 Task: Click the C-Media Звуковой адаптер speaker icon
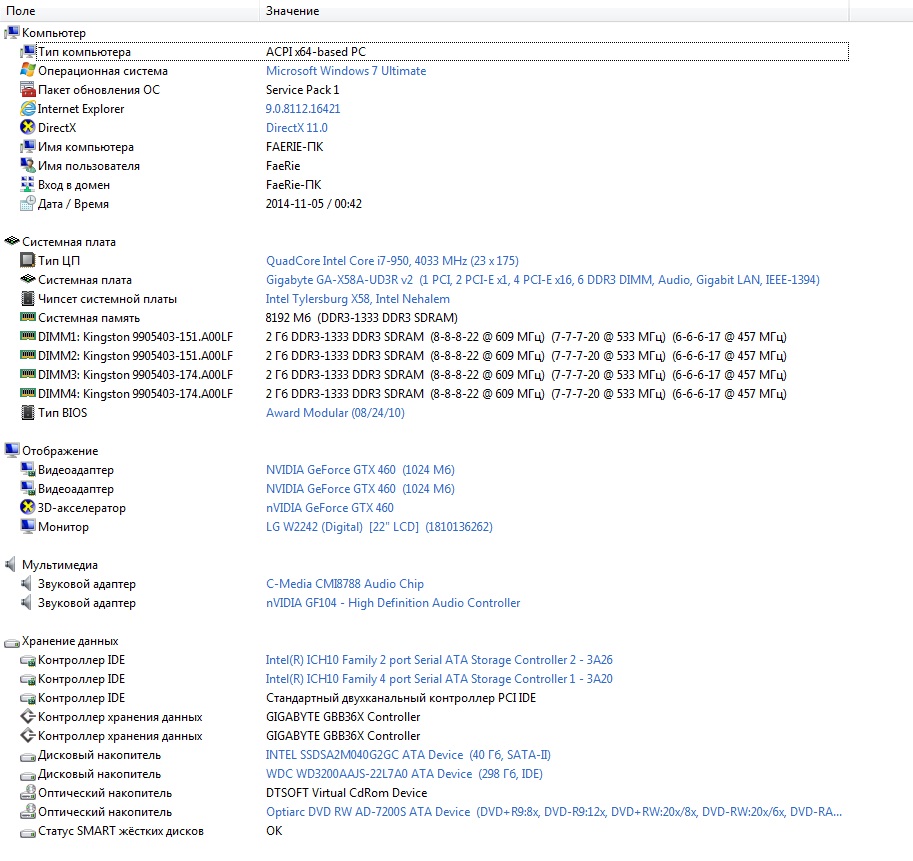pos(26,583)
